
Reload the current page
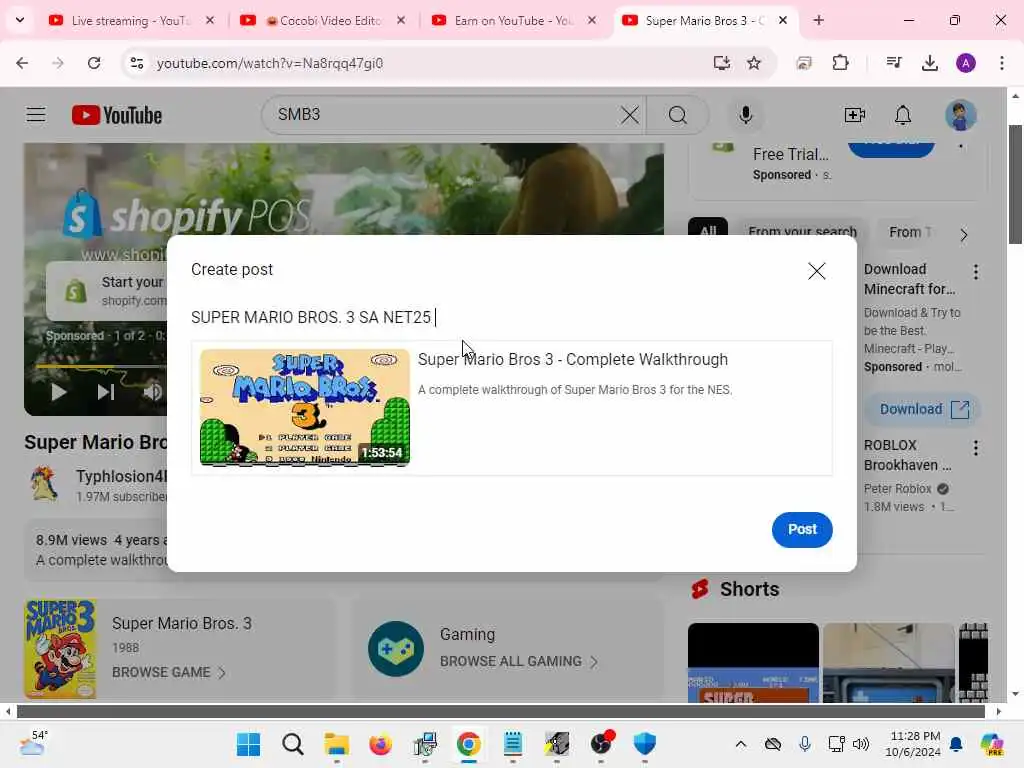(94, 63)
